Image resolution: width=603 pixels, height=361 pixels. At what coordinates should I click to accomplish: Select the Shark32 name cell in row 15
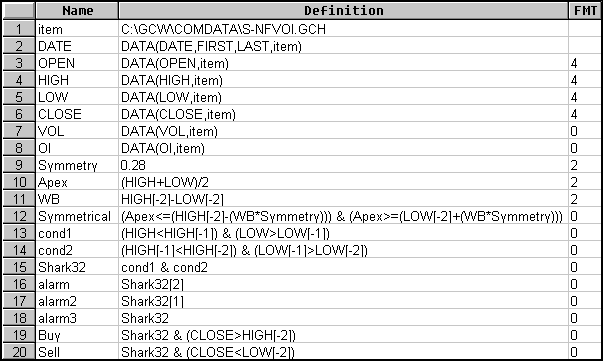coord(77,267)
